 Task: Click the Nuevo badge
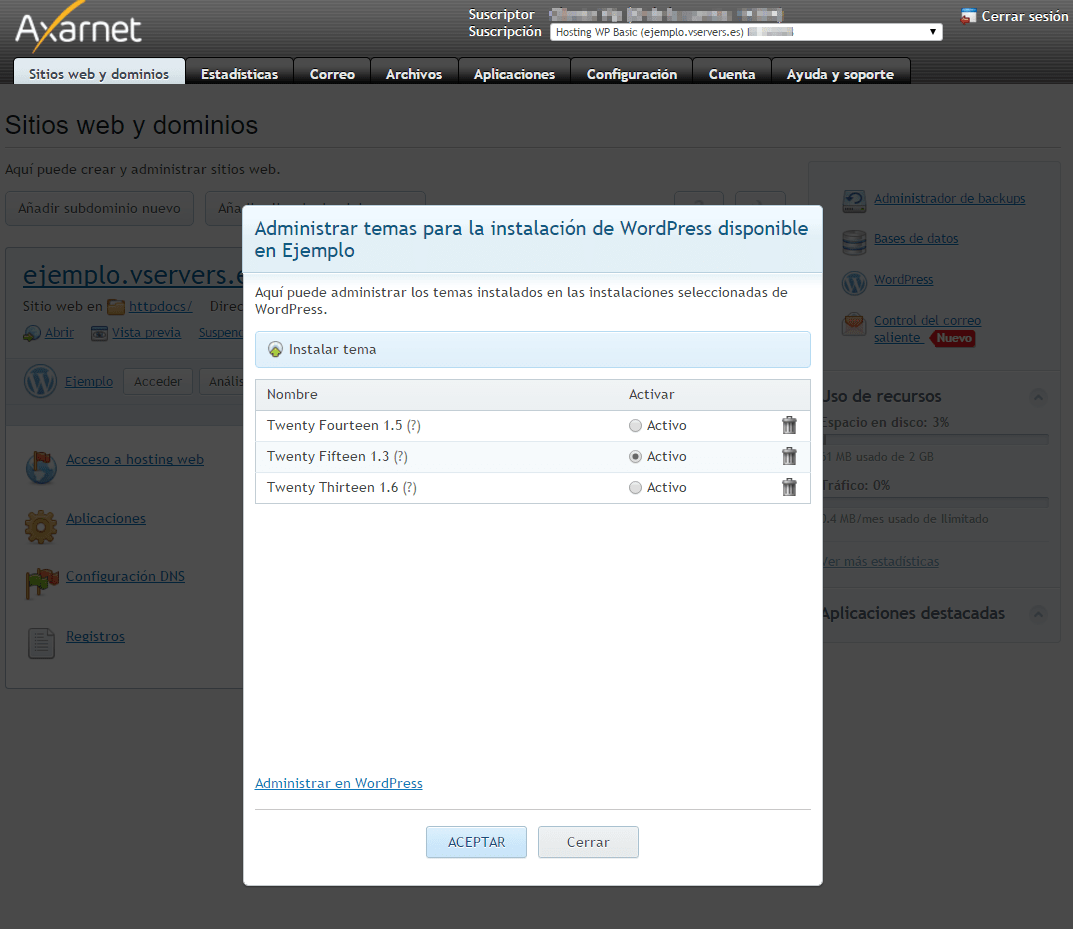(x=953, y=338)
